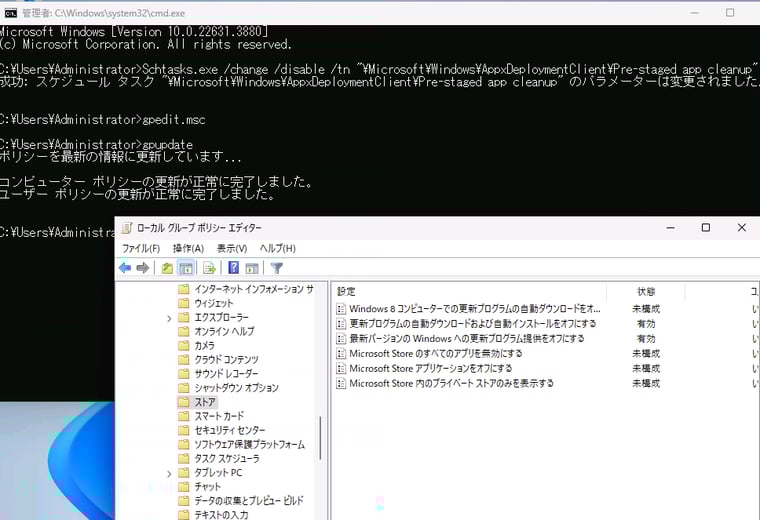Open the ヘルプ(H) menu
Image resolution: width=760 pixels, height=520 pixels.
(277, 249)
